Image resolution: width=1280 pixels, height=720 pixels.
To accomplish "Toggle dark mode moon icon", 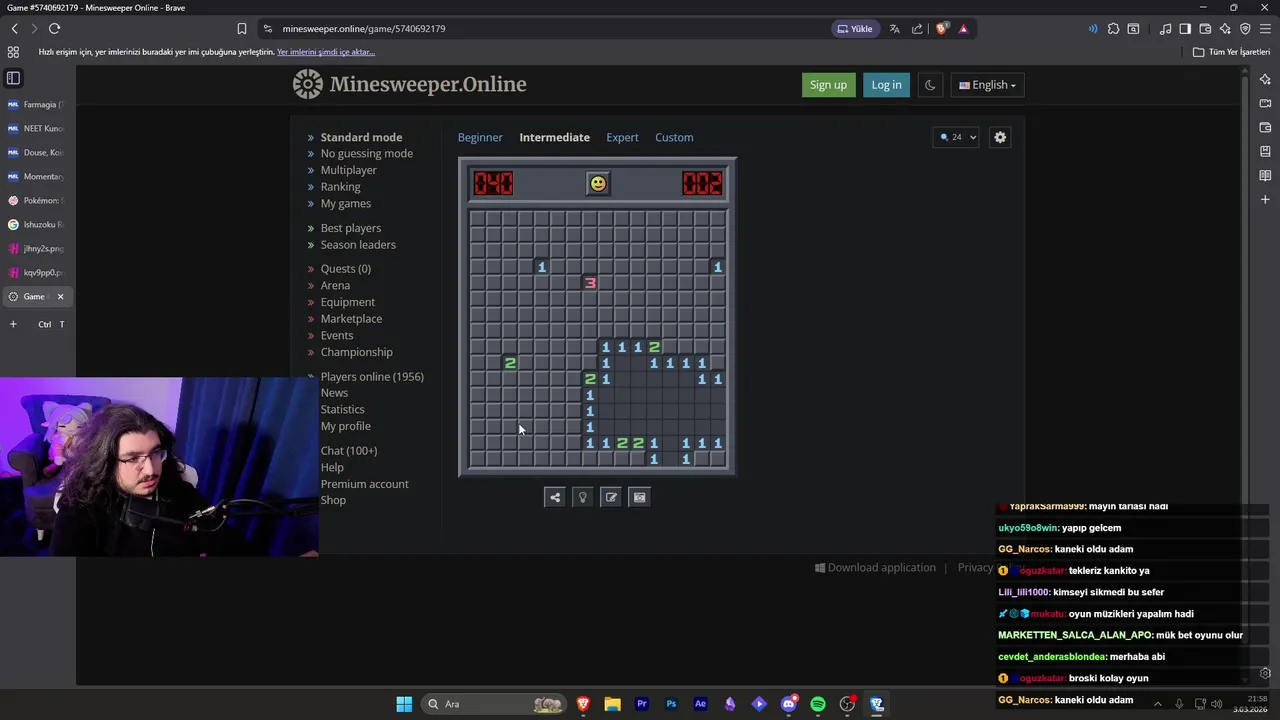I will 930,85.
